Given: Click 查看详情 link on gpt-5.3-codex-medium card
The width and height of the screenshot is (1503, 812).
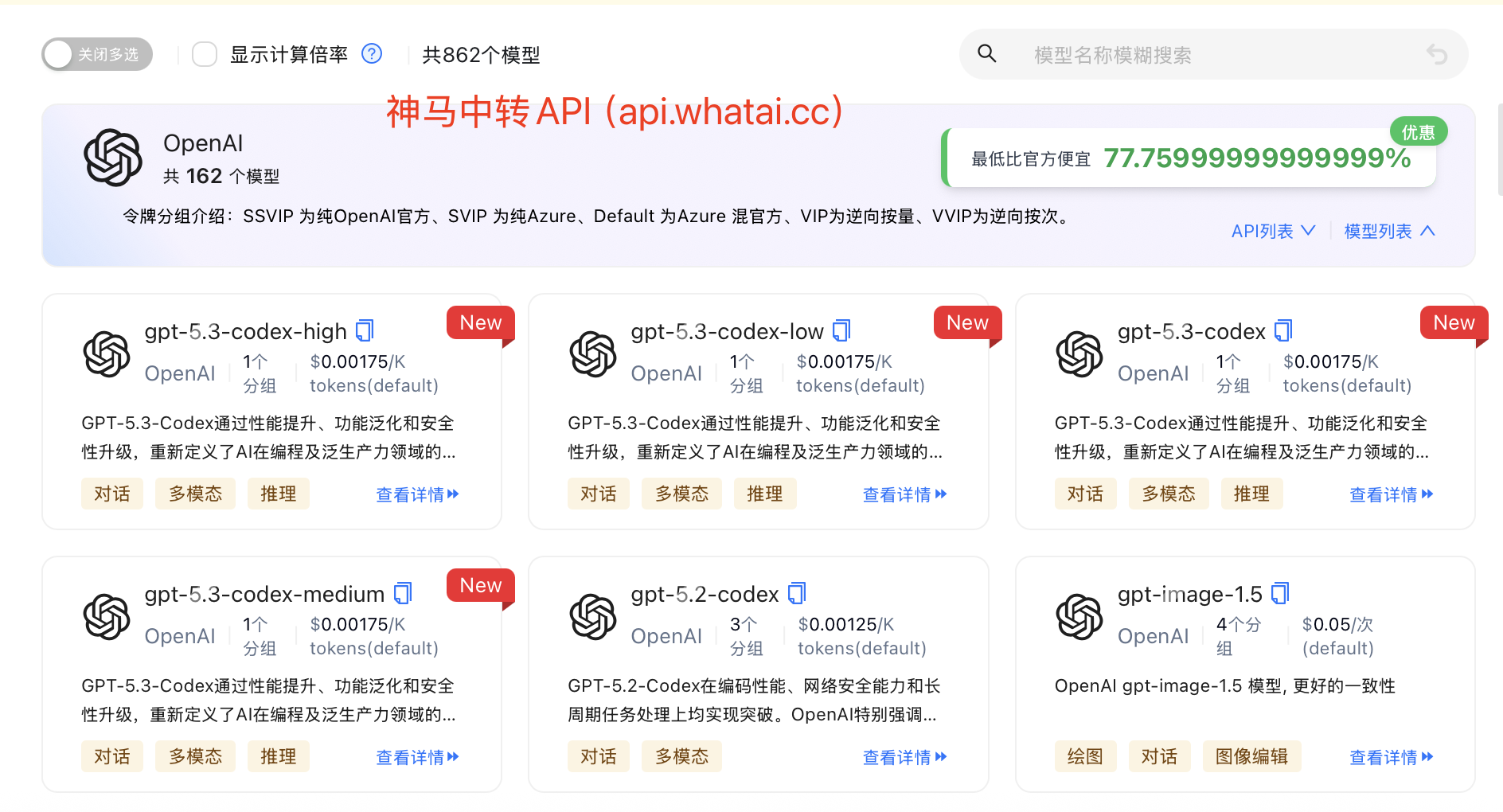Looking at the screenshot, I should 417,757.
